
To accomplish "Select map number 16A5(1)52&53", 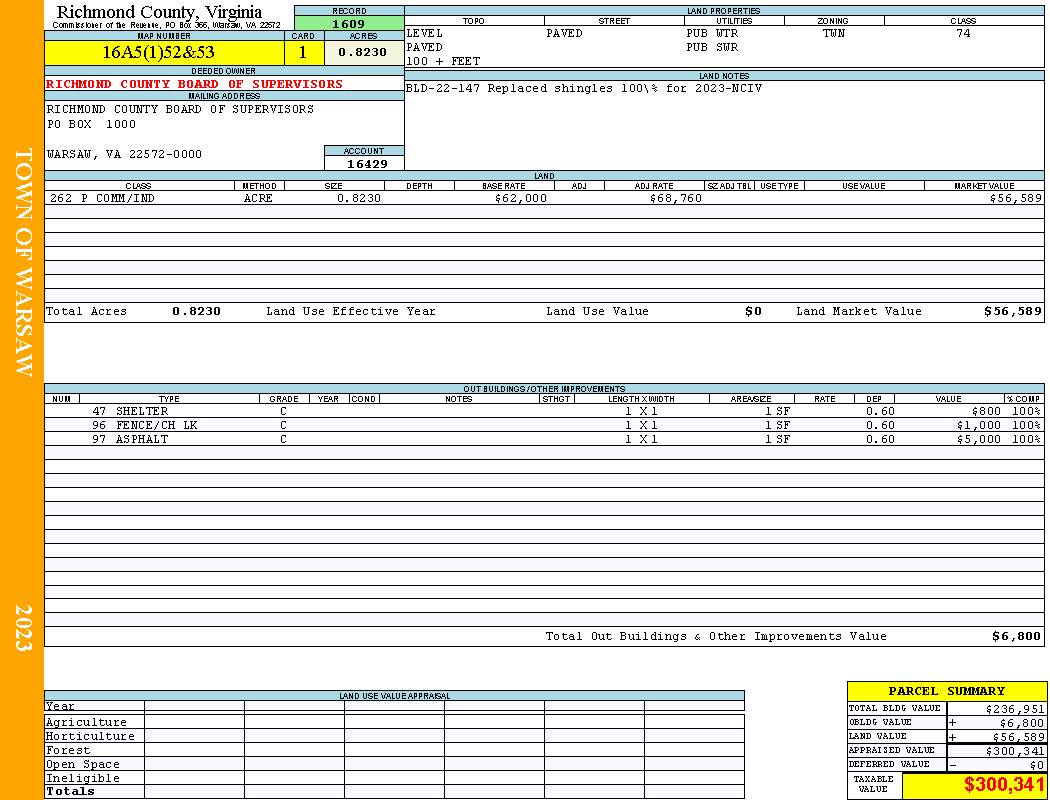I will coord(159,52).
